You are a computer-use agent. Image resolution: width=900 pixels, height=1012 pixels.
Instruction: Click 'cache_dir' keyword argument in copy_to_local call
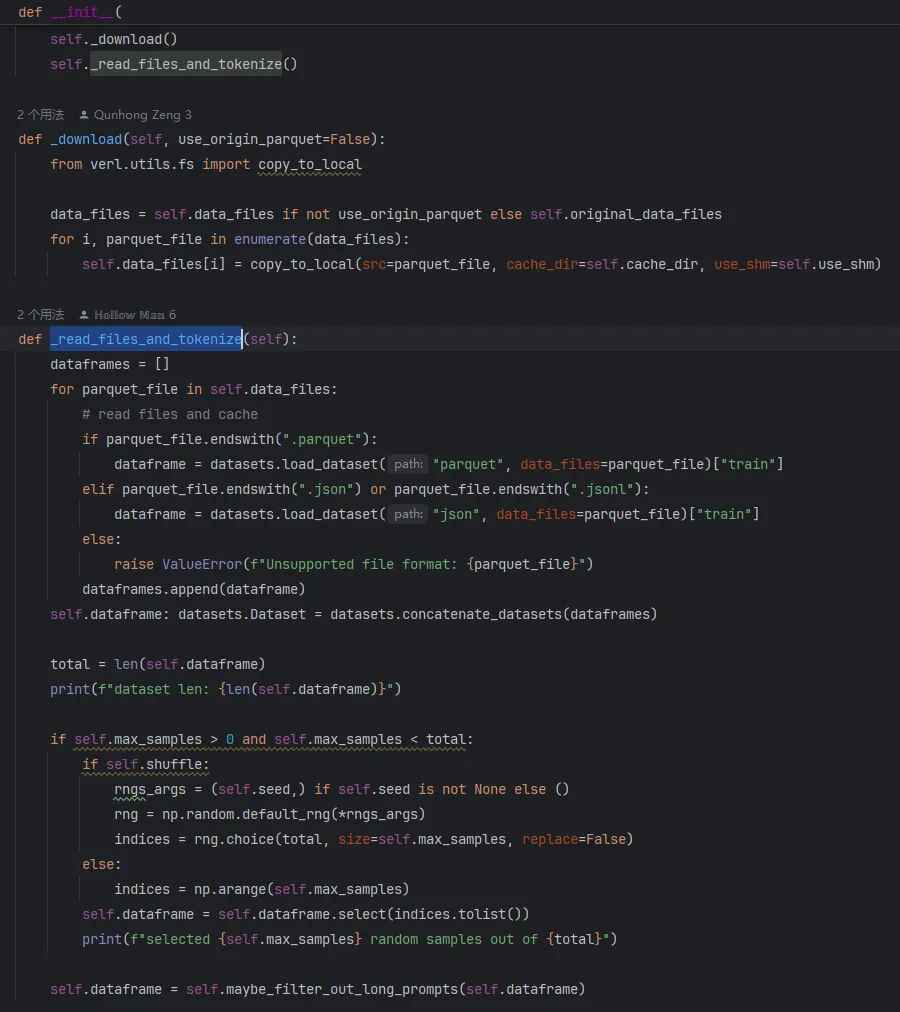pyautogui.click(x=542, y=265)
